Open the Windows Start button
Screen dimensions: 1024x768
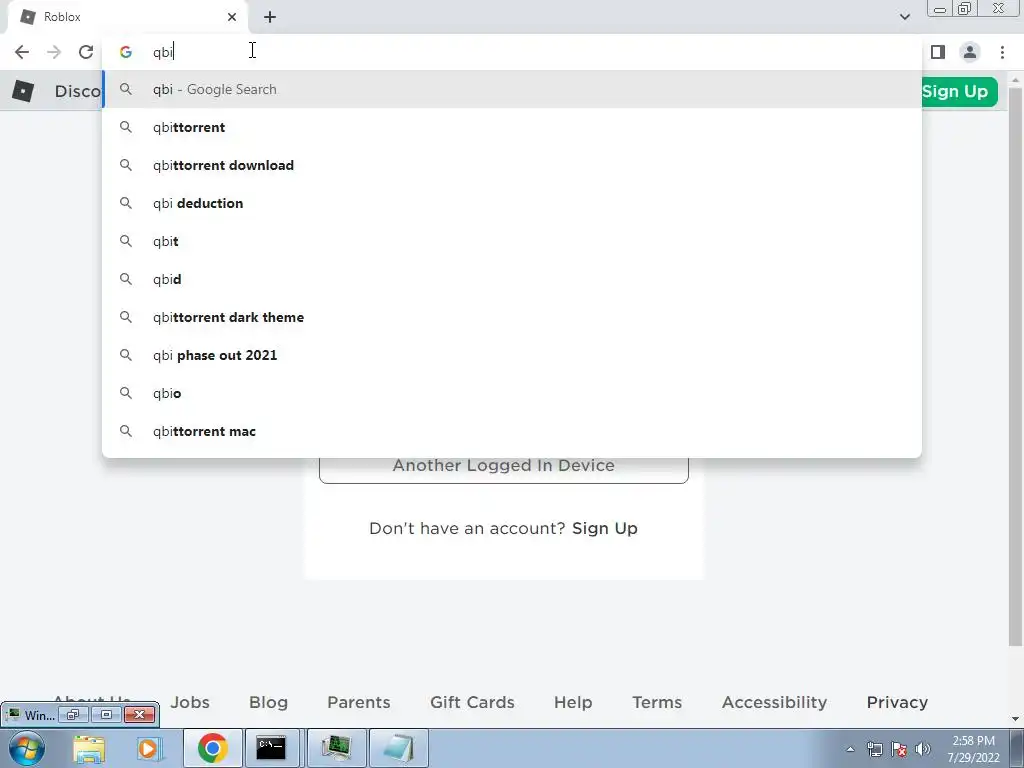27,748
